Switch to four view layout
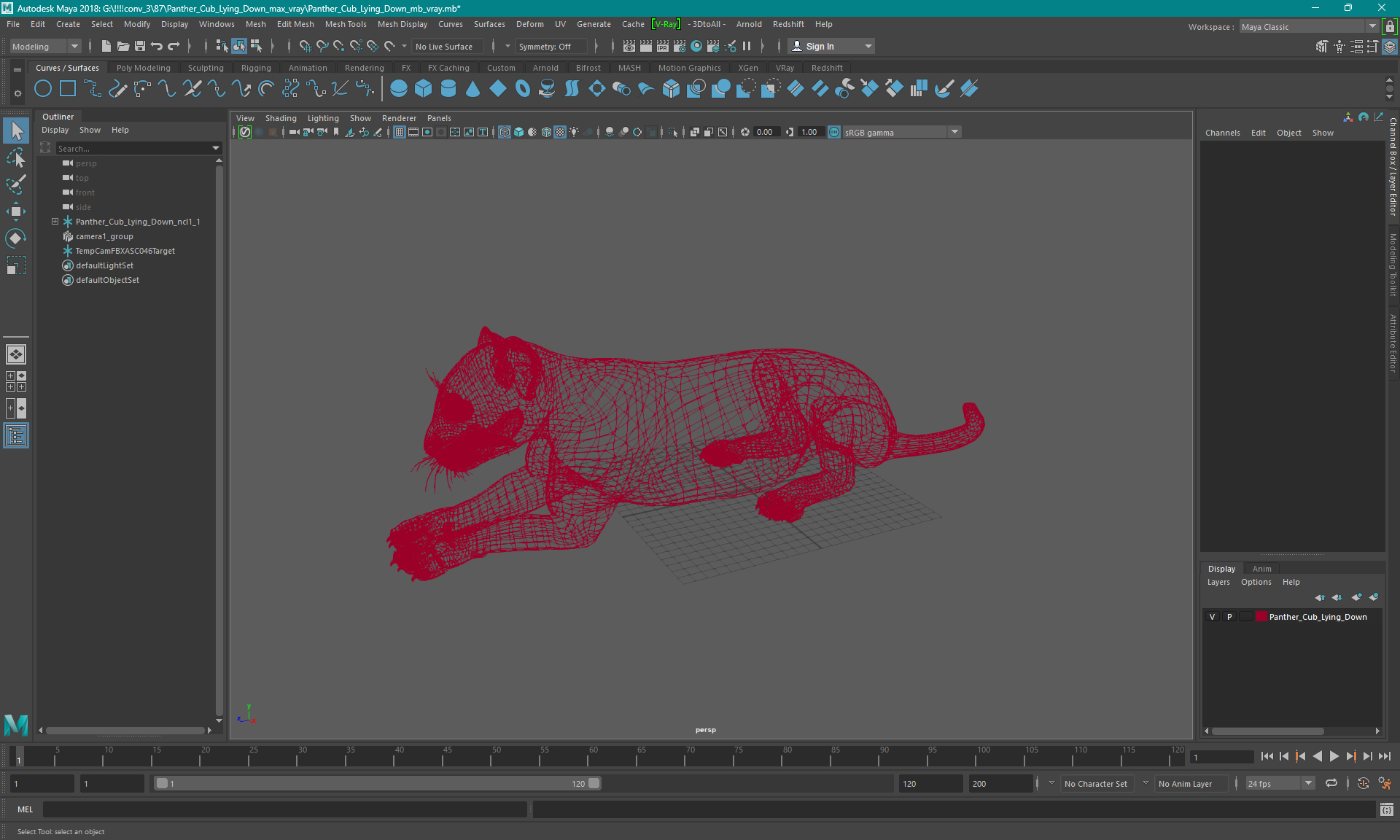Viewport: 1400px width, 840px height. 16,381
